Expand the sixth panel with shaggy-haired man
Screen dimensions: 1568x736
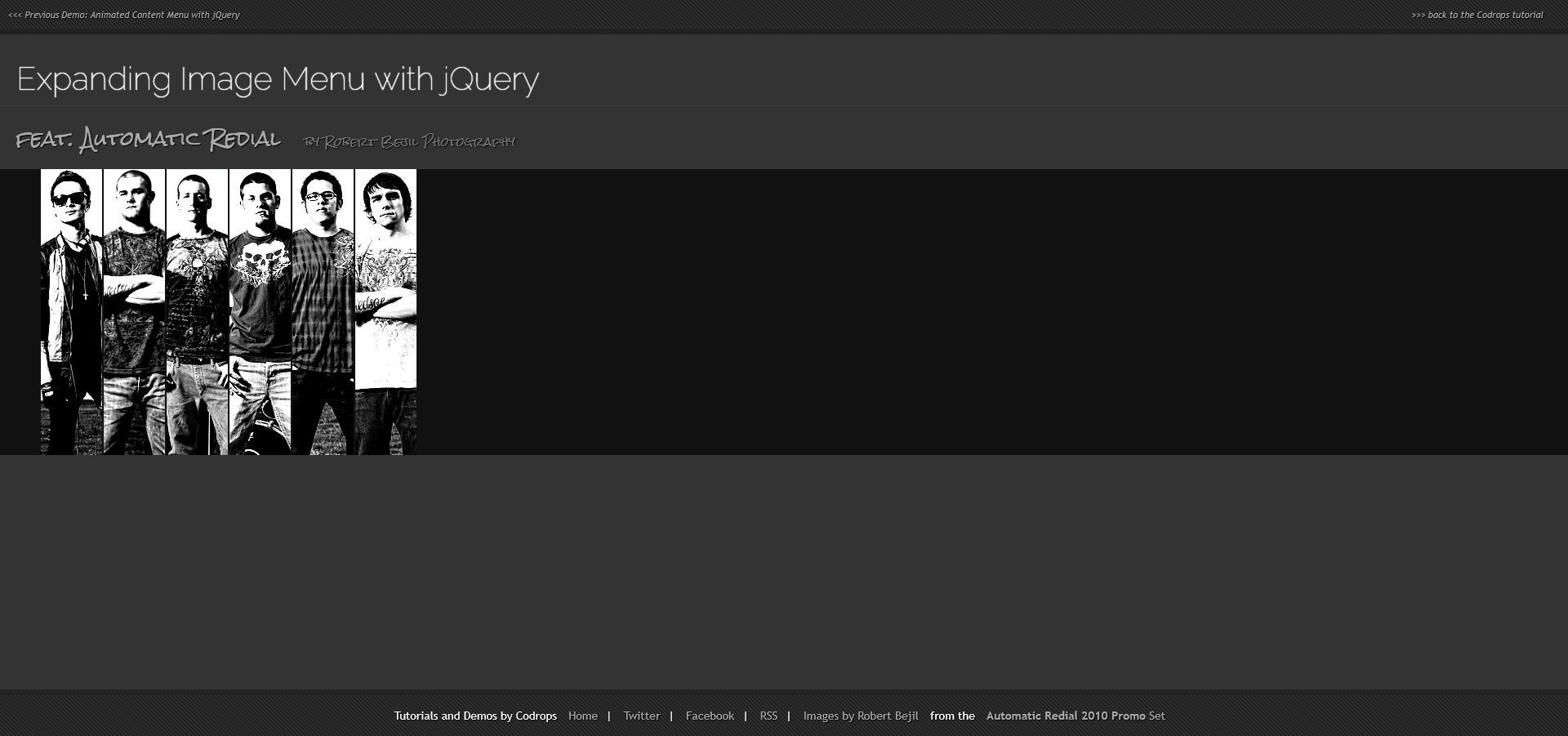click(x=385, y=311)
